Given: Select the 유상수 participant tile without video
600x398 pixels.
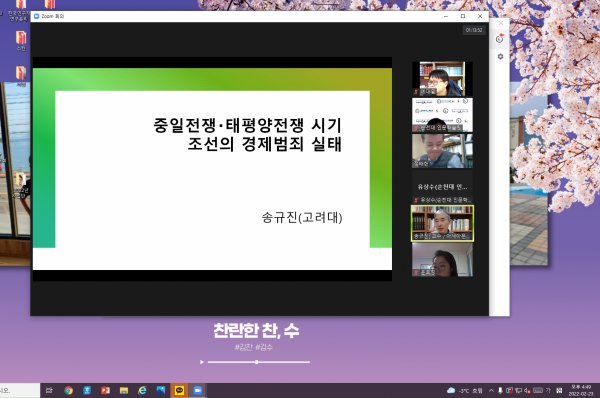Looking at the screenshot, I should [x=442, y=187].
